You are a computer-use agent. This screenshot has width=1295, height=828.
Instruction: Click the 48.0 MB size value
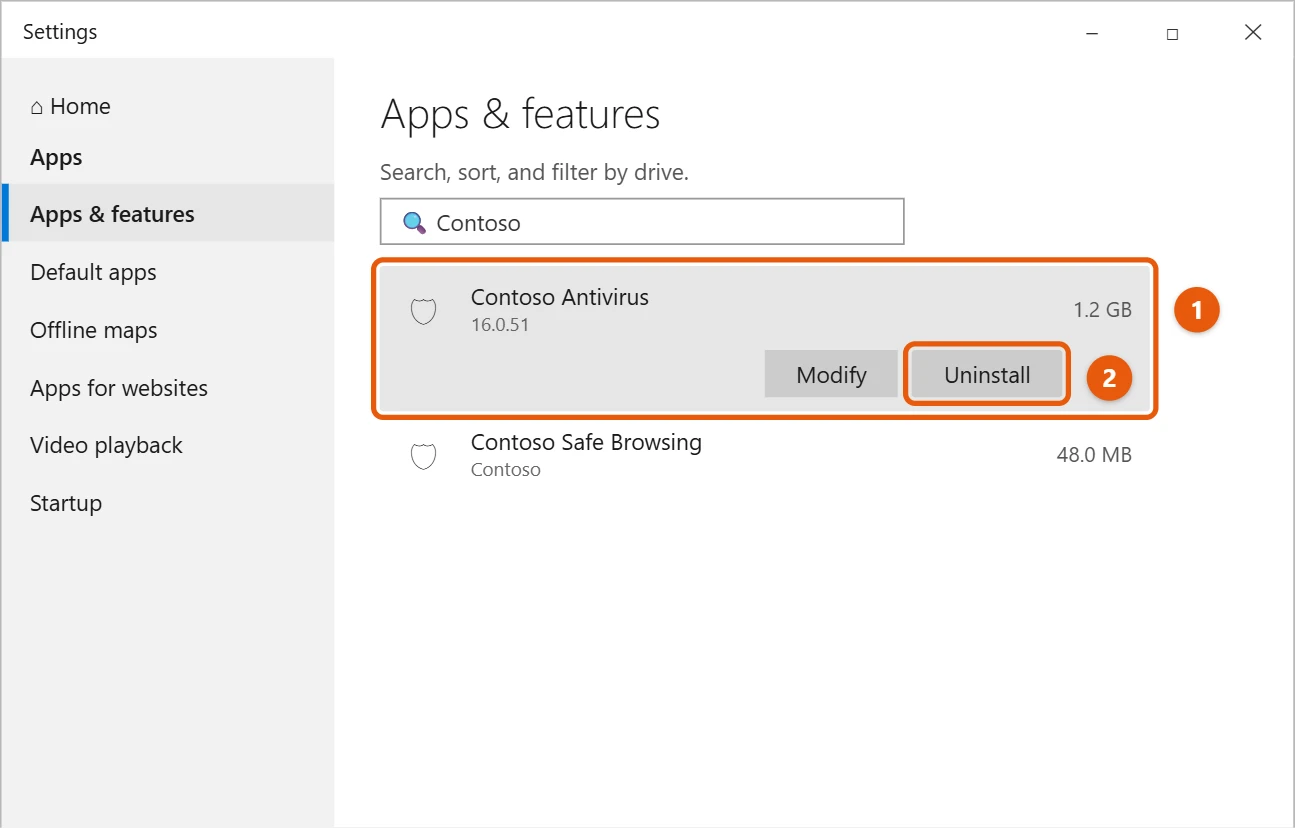click(1094, 455)
